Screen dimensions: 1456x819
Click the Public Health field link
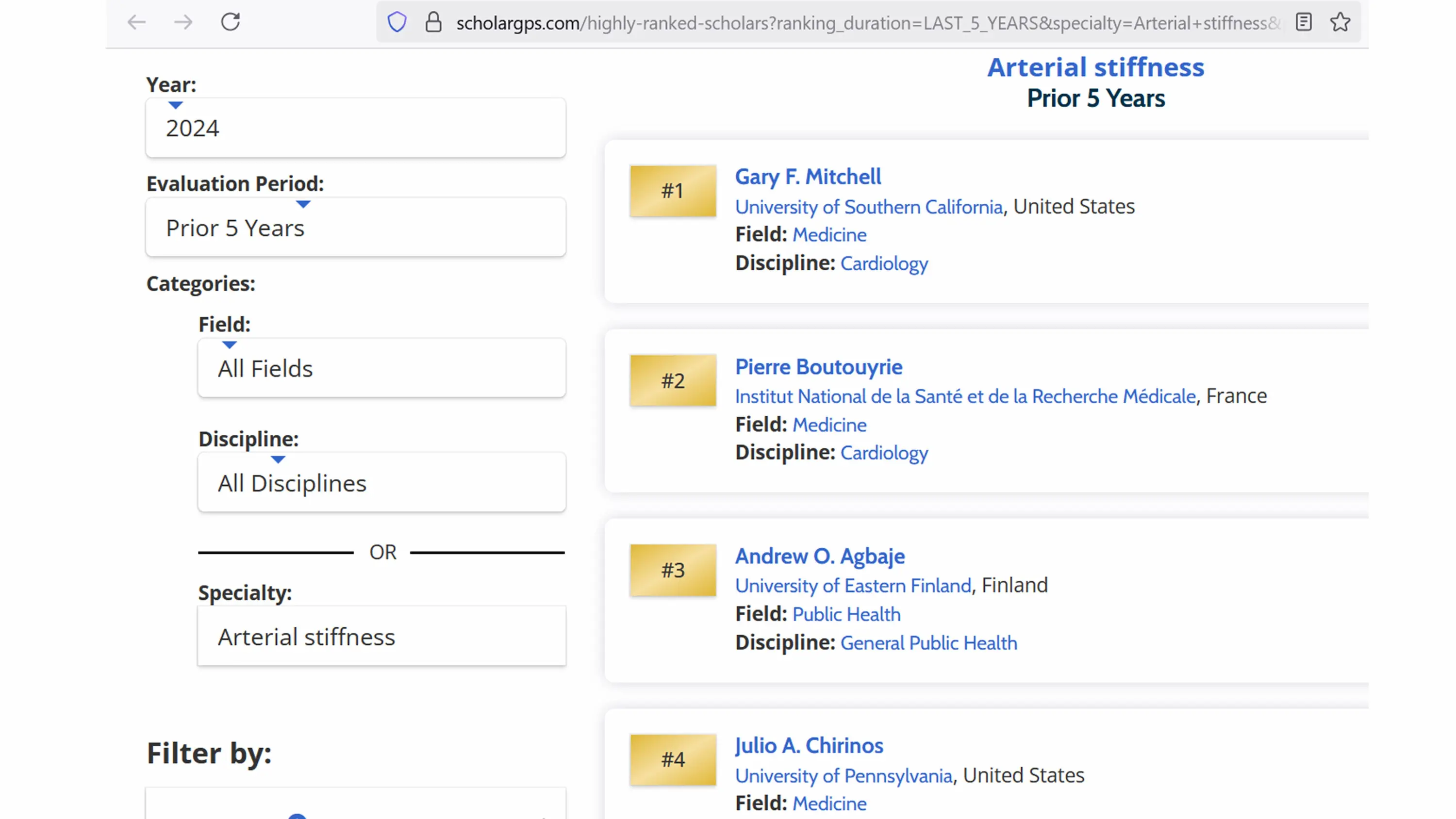point(846,614)
